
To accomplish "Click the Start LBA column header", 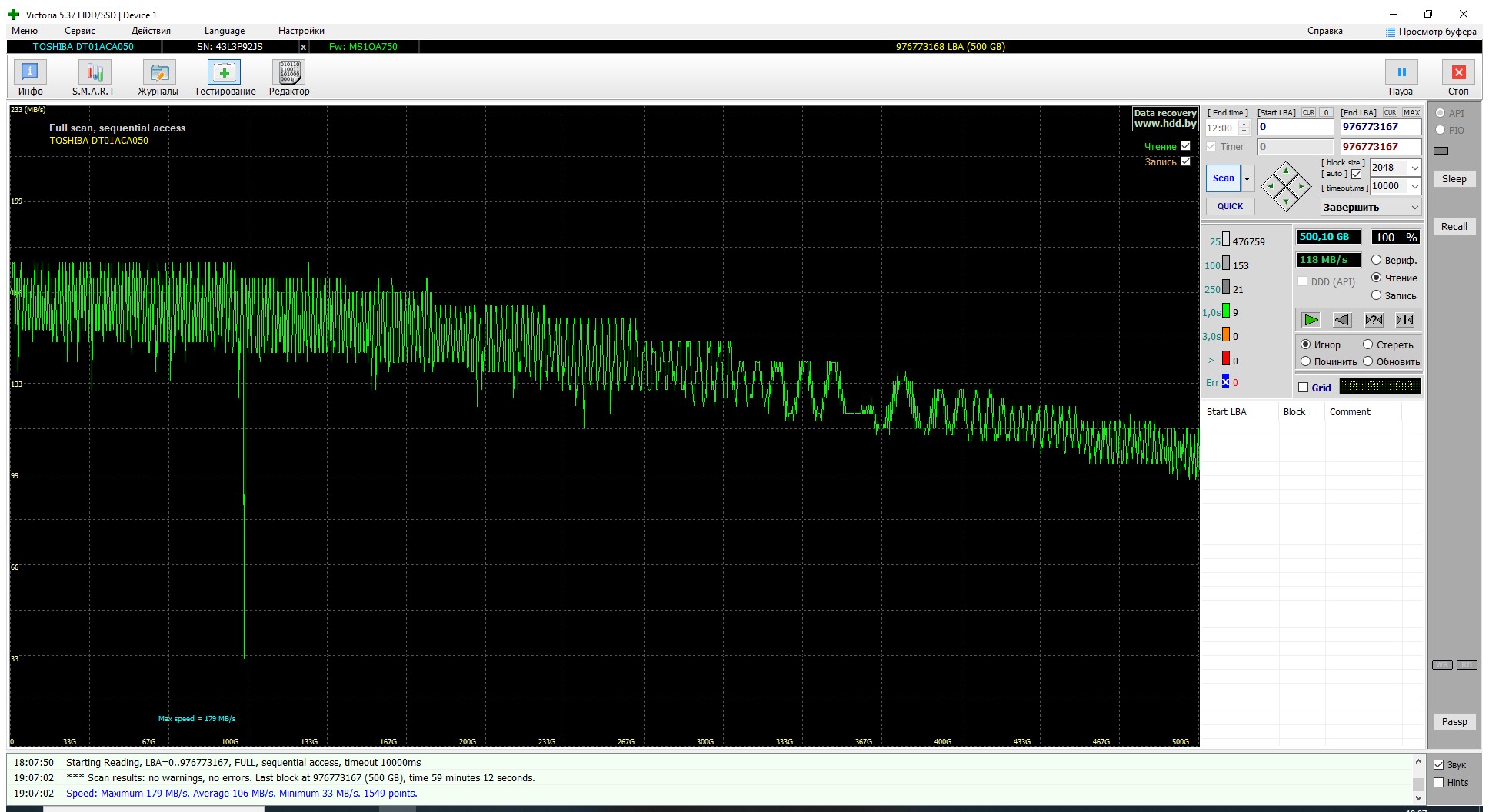I will 1239,412.
